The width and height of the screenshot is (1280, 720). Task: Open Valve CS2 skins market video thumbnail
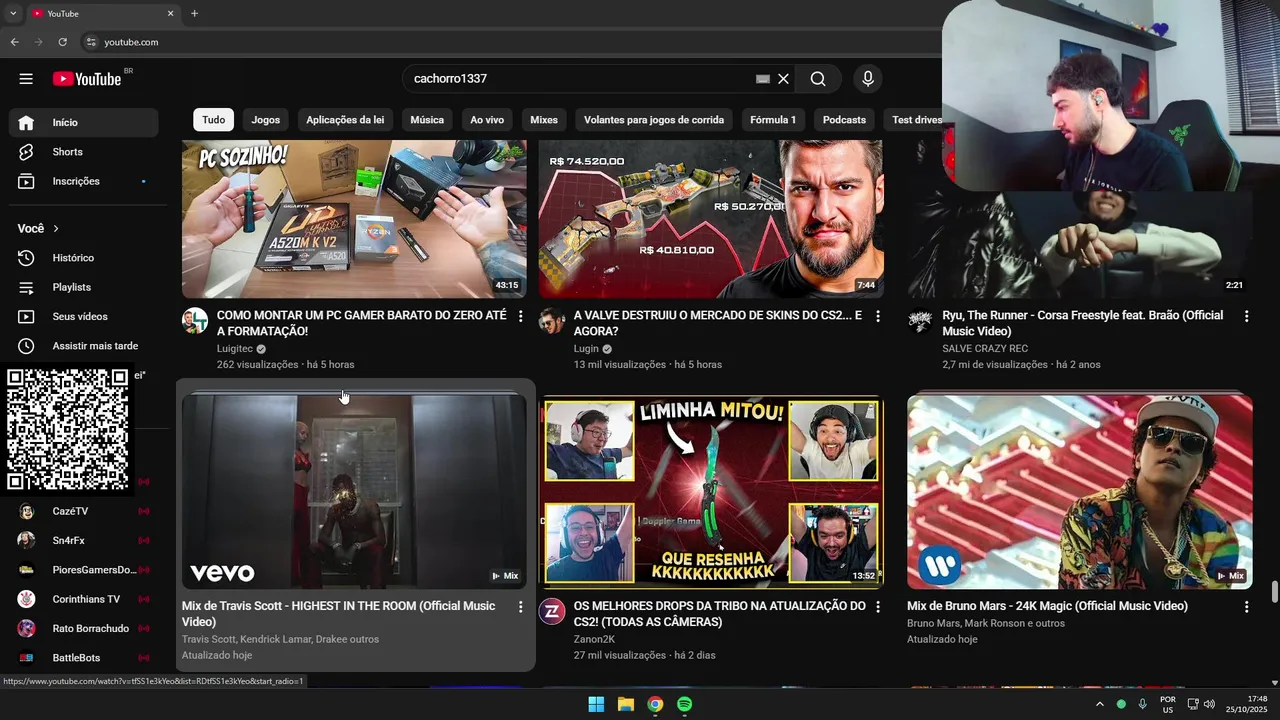coord(711,219)
